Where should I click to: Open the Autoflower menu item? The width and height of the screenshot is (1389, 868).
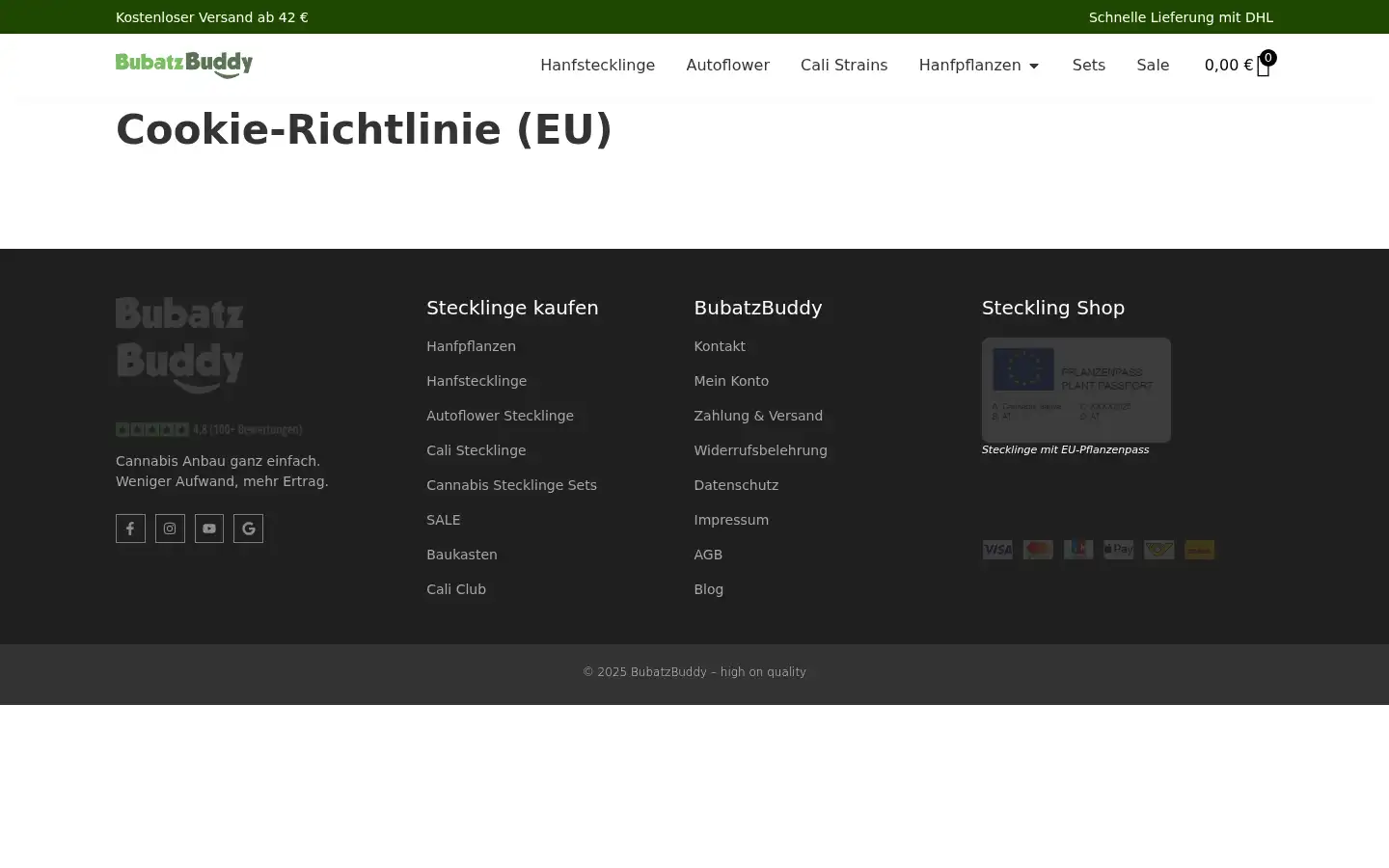[x=727, y=65]
